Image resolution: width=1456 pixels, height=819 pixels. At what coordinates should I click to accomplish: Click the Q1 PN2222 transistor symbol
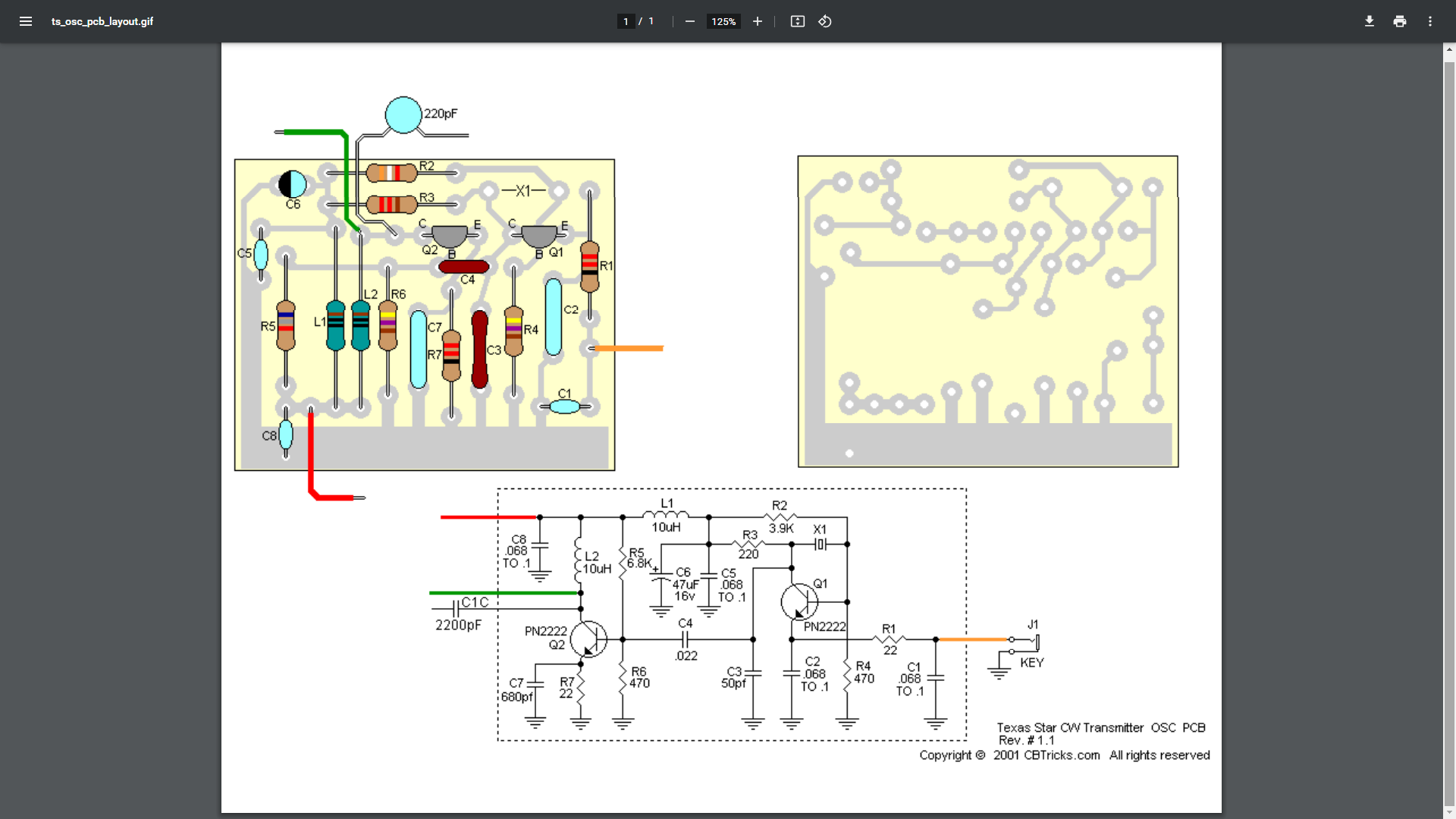click(799, 602)
